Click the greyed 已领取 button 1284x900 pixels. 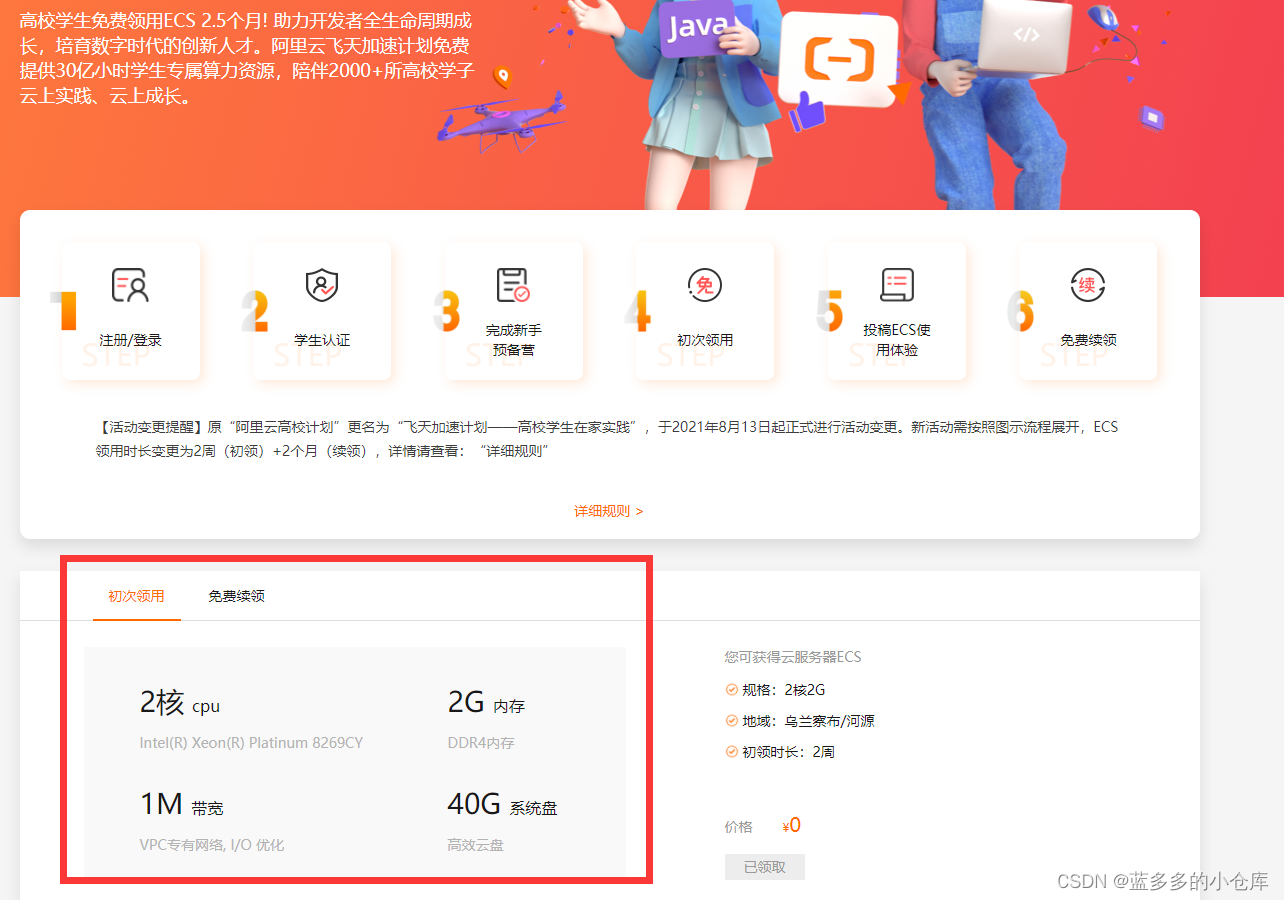(x=764, y=867)
